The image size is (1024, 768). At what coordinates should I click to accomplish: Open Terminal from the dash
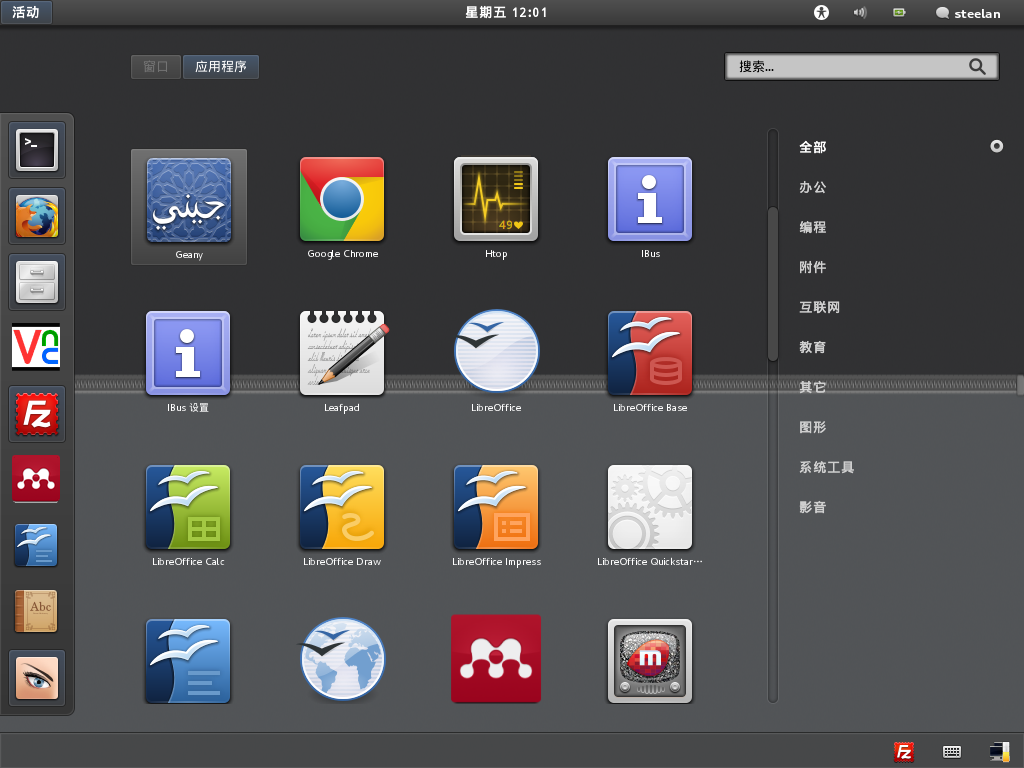pos(37,150)
